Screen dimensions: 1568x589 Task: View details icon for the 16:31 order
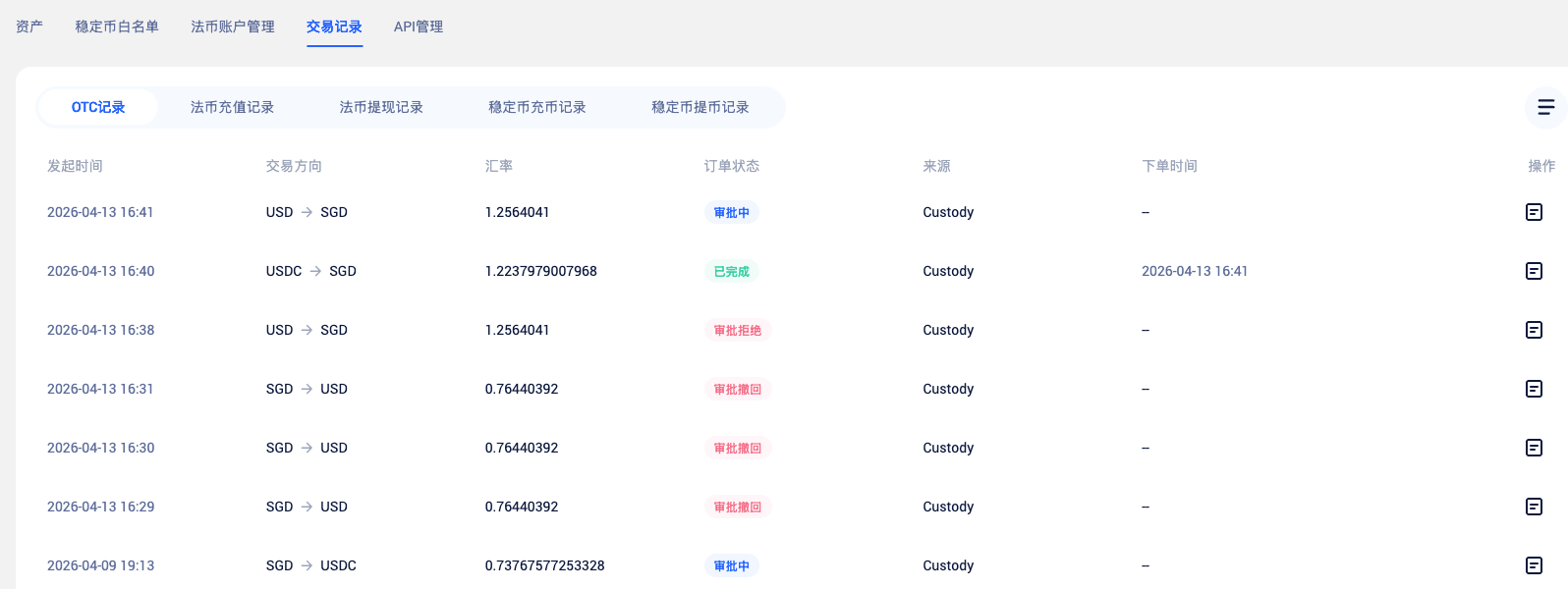point(1534,389)
